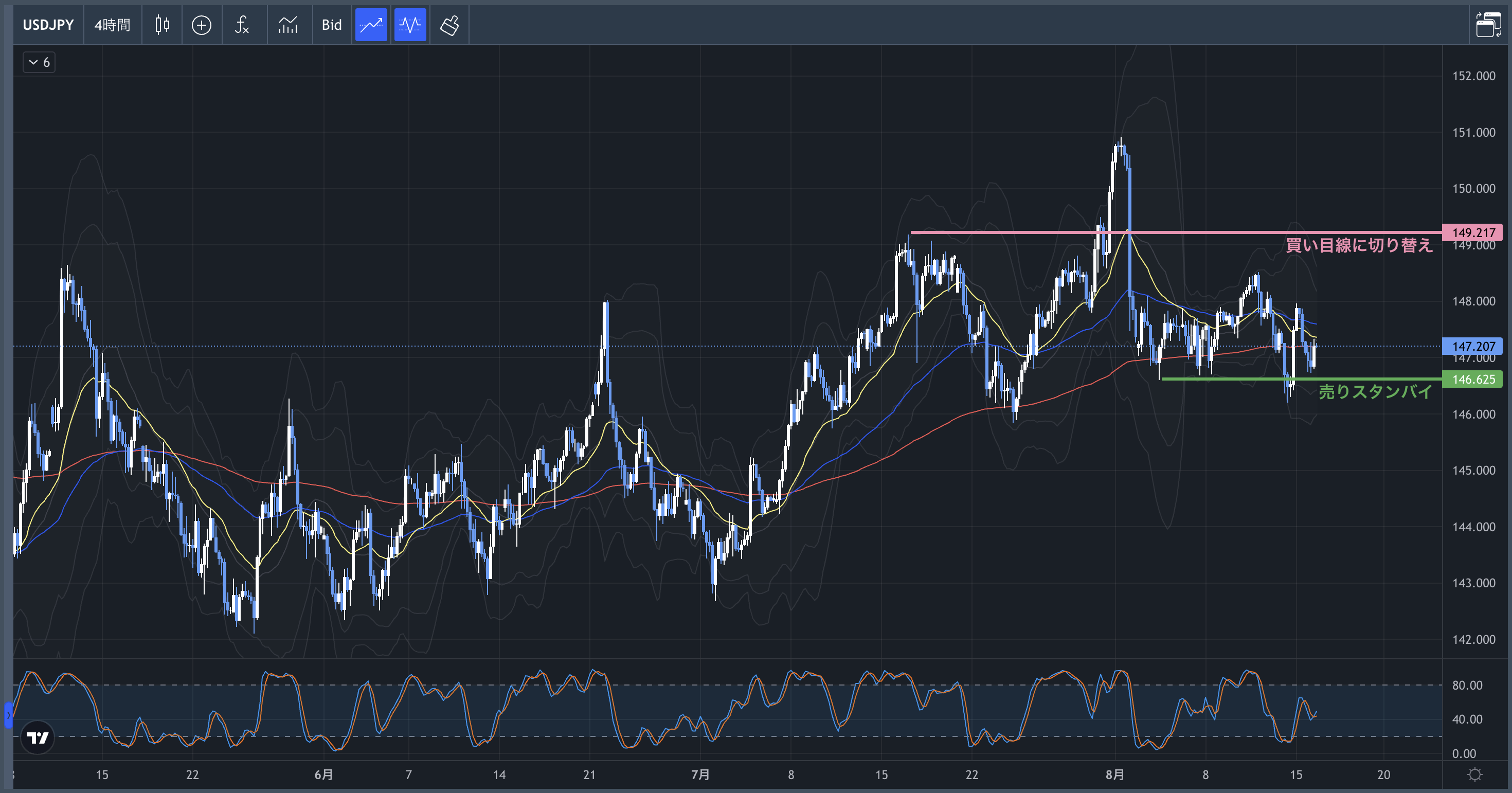Click the blue left side panel handle
This screenshot has width=1512, height=793.
[x=8, y=715]
